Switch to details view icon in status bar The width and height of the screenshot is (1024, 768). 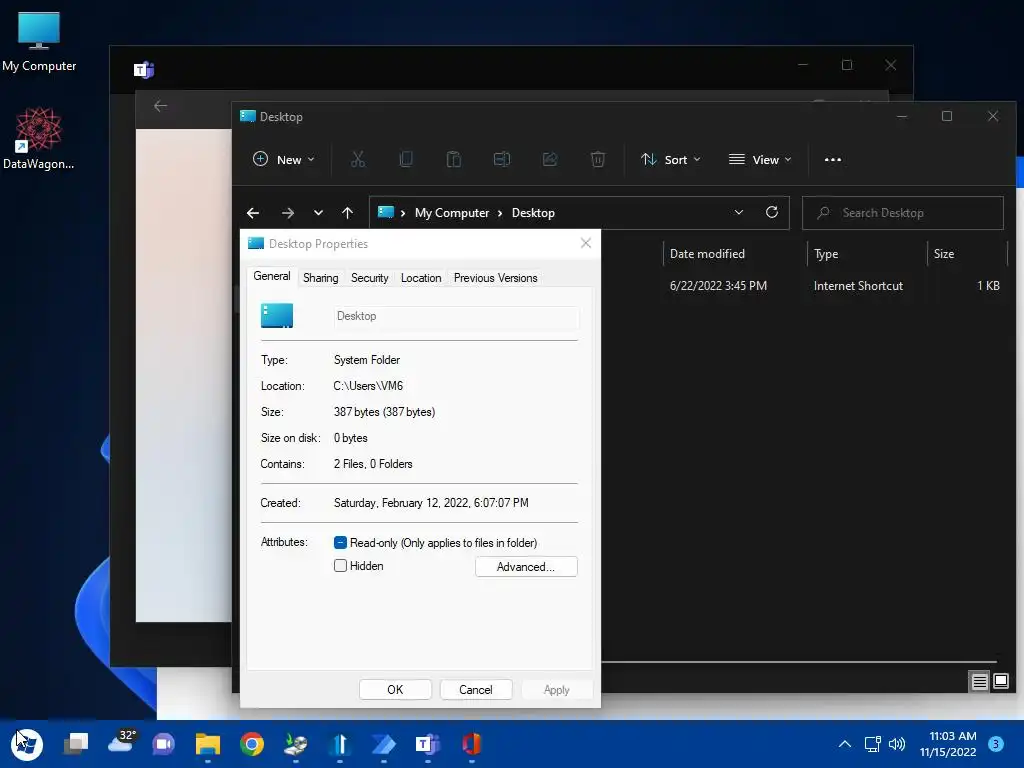click(x=979, y=682)
